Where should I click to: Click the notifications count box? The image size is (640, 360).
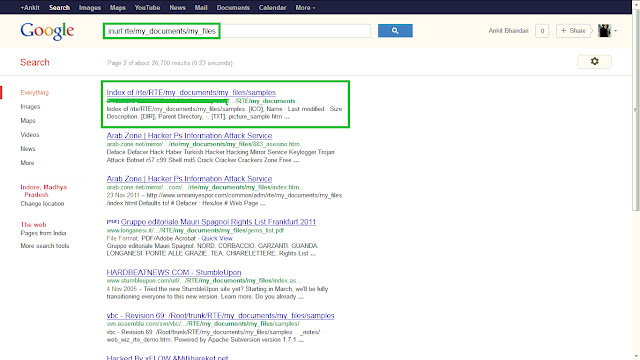click(x=542, y=31)
